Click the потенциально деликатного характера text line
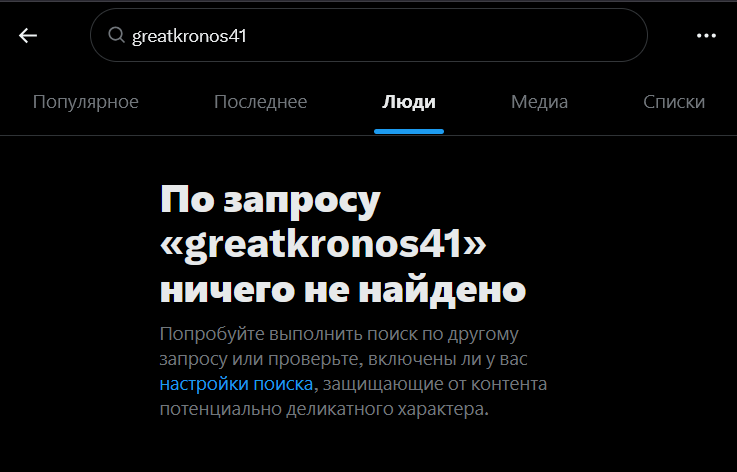737x472 pixels. tap(324, 409)
